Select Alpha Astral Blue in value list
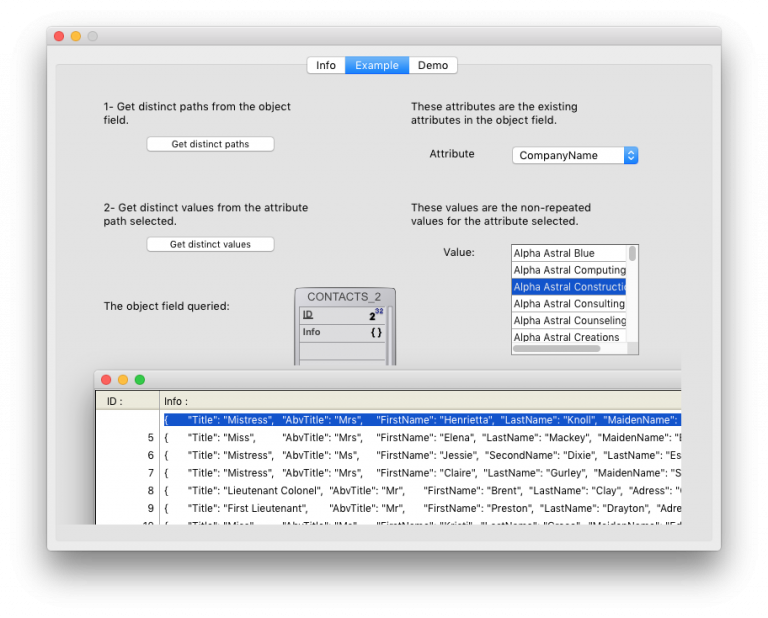The height and width of the screenshot is (618, 768). coord(569,253)
